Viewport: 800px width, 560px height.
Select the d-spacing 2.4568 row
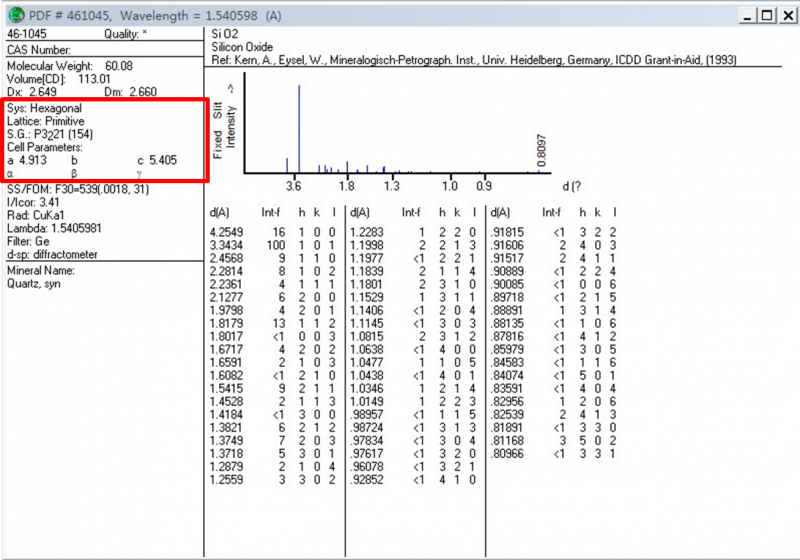tap(272, 259)
